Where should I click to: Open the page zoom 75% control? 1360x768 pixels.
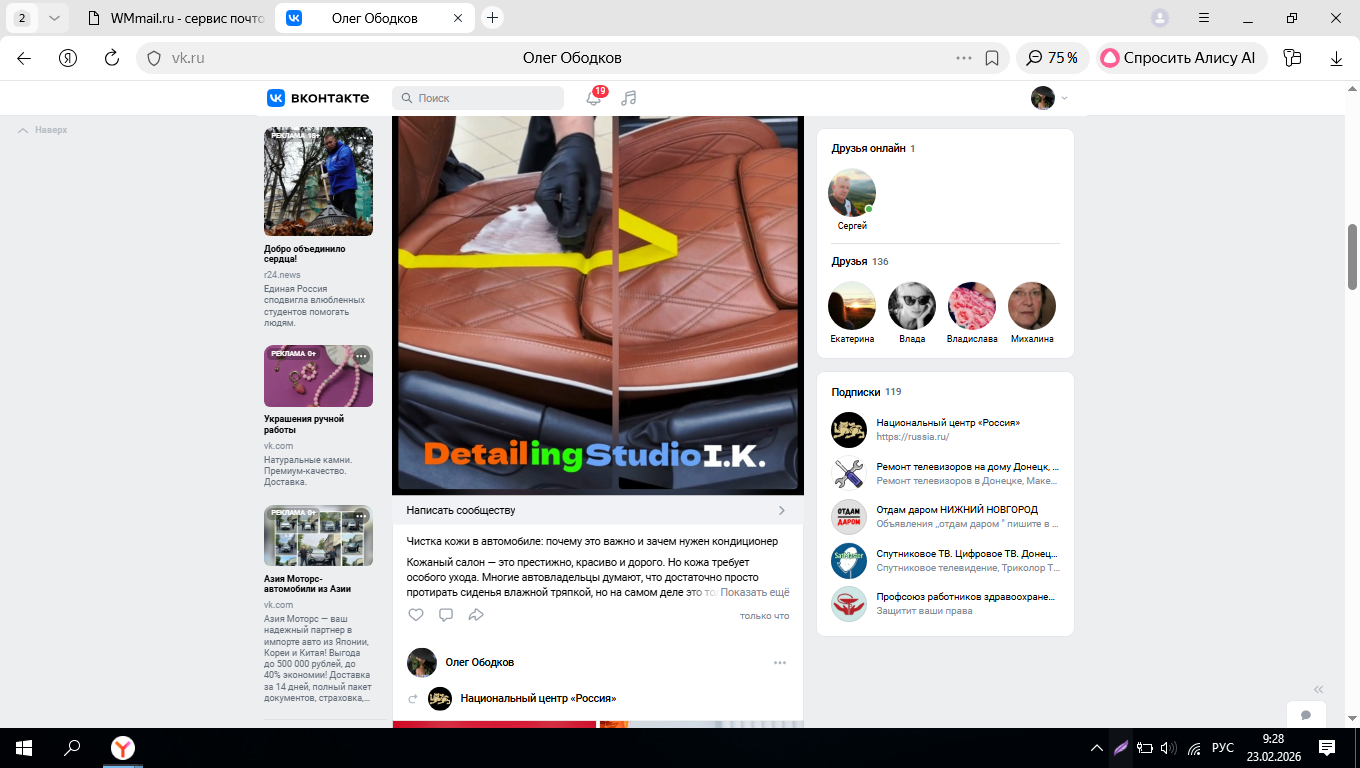[x=1052, y=58]
